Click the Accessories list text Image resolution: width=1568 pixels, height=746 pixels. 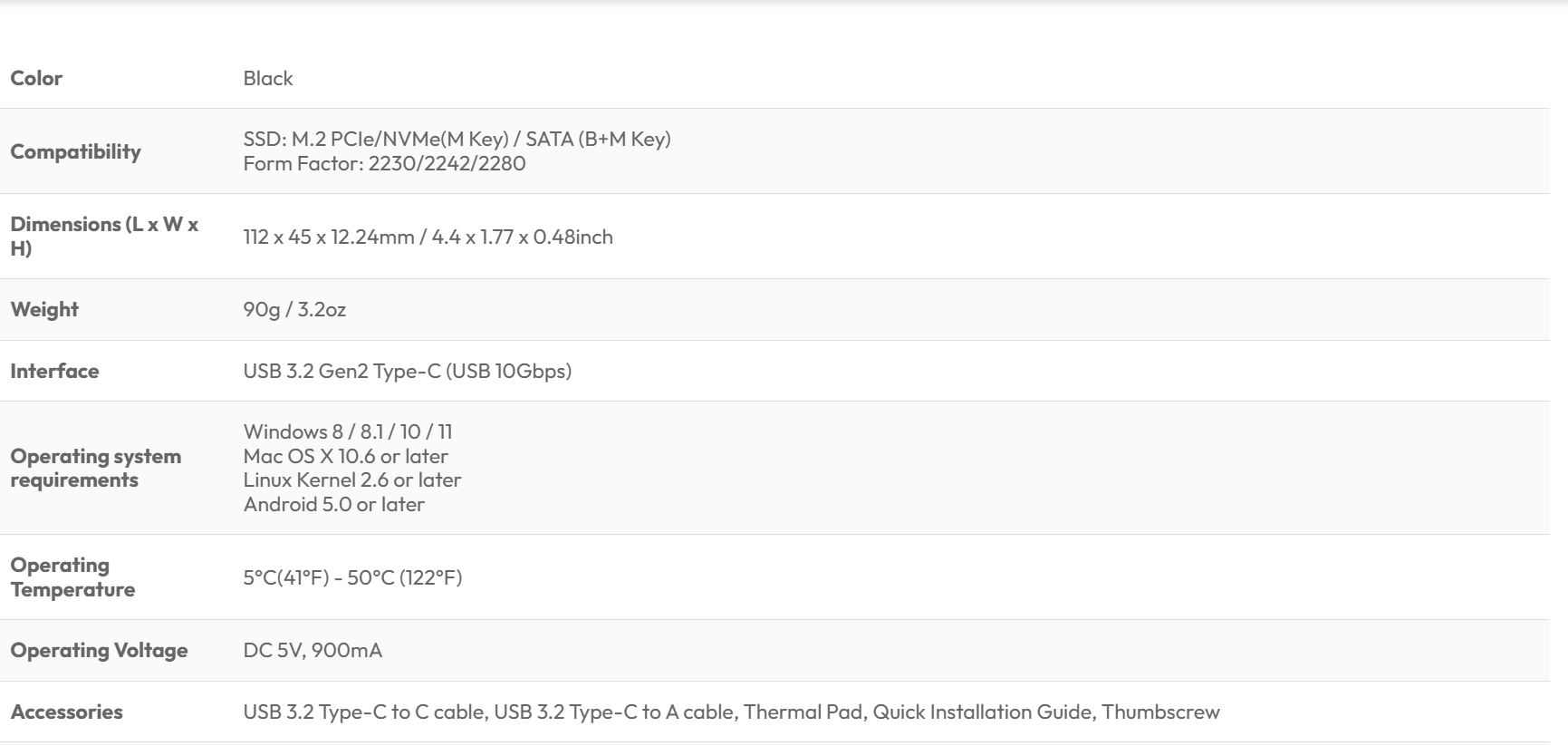point(731,712)
